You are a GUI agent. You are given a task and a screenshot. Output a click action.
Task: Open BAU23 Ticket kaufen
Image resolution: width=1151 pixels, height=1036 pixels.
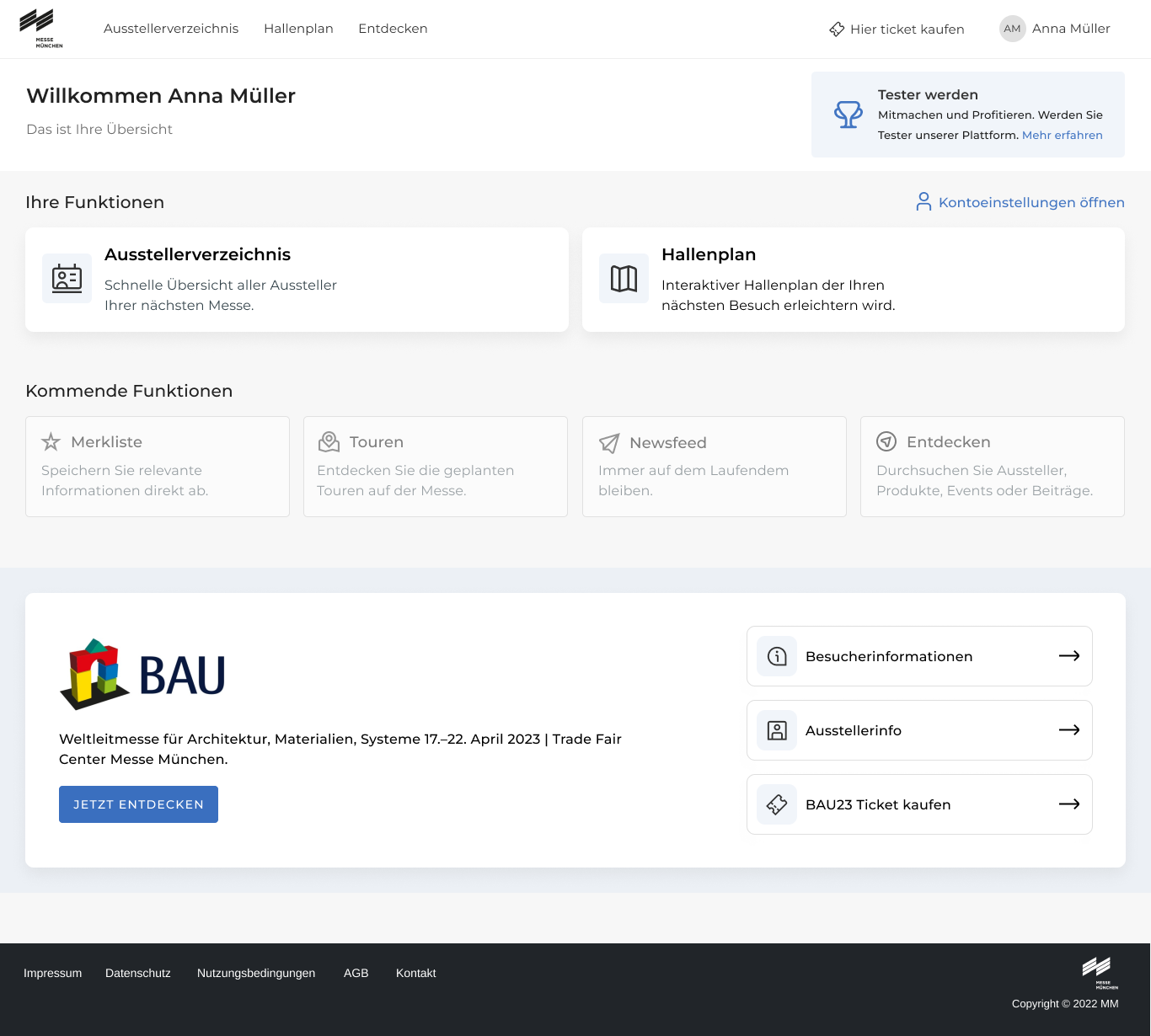tap(919, 804)
